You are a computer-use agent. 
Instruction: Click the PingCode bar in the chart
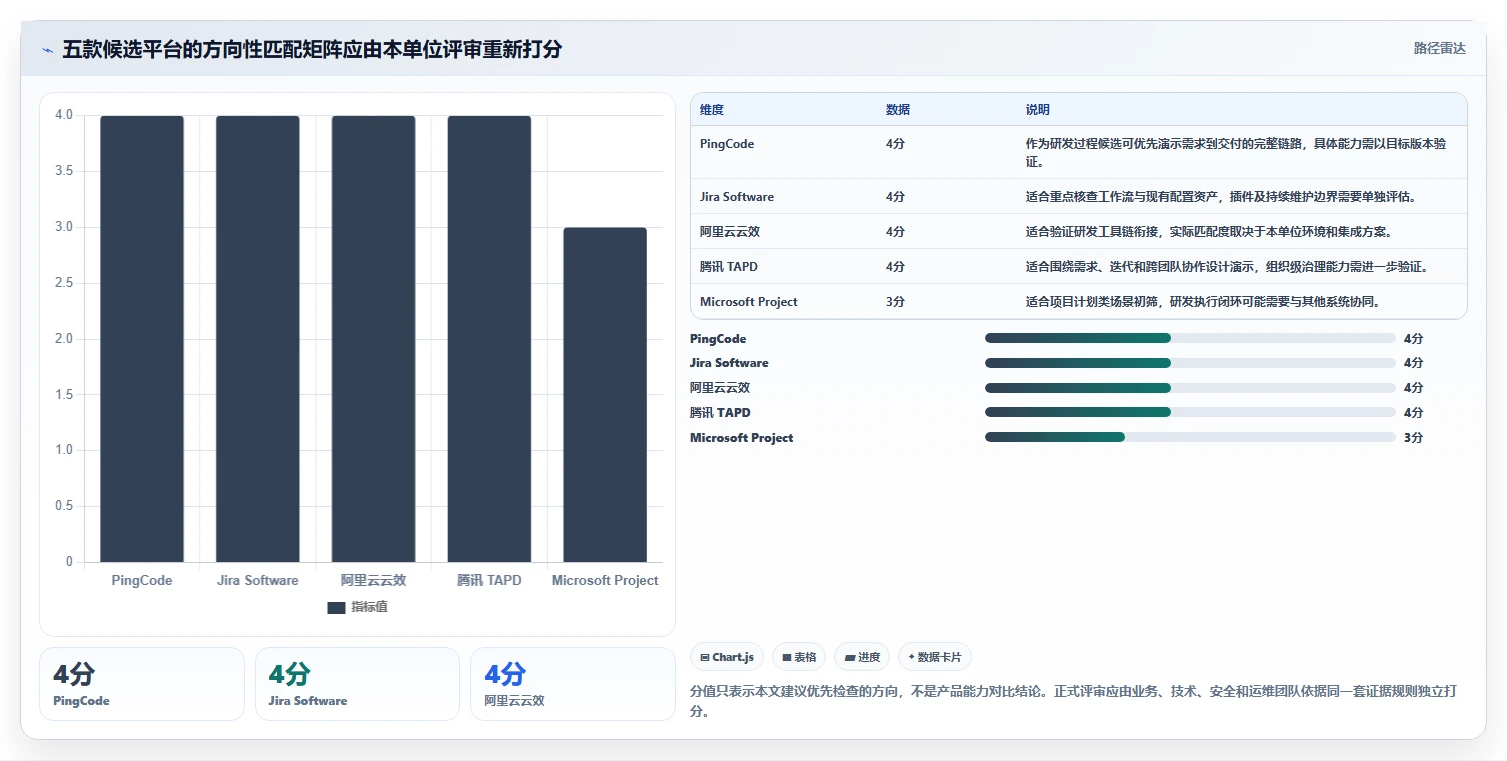142,339
